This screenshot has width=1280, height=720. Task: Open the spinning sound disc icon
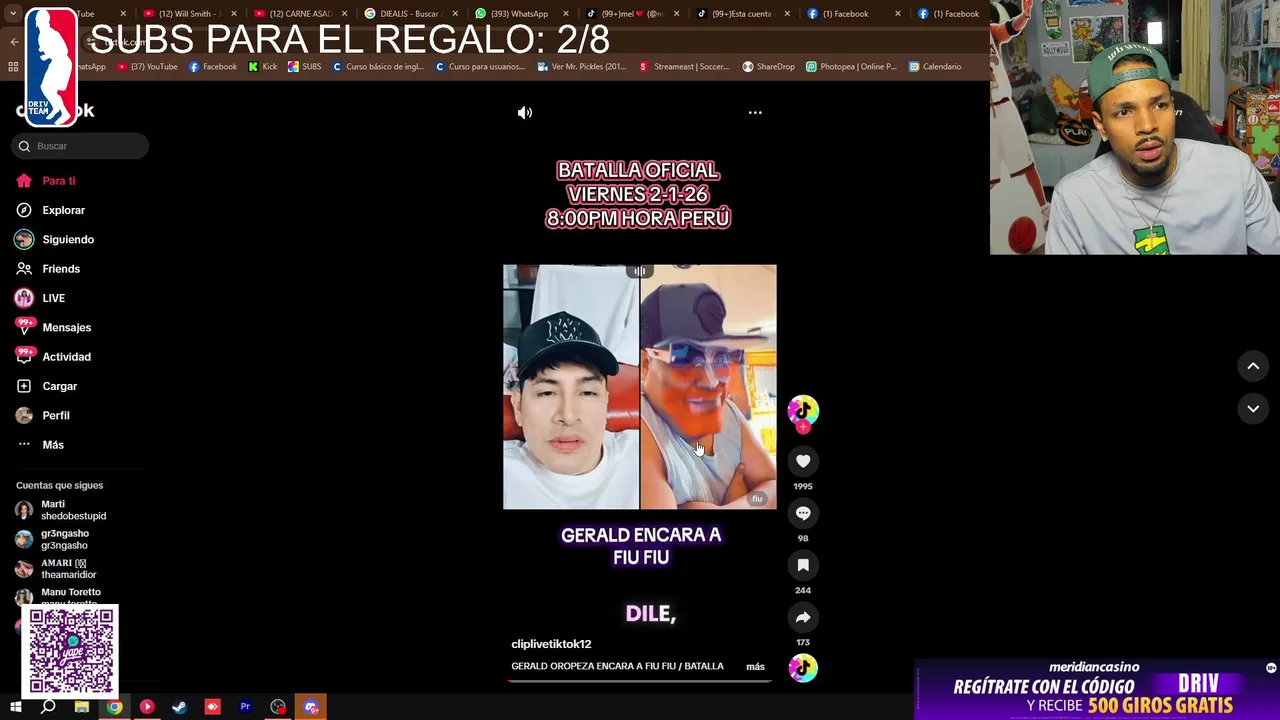coord(803,668)
